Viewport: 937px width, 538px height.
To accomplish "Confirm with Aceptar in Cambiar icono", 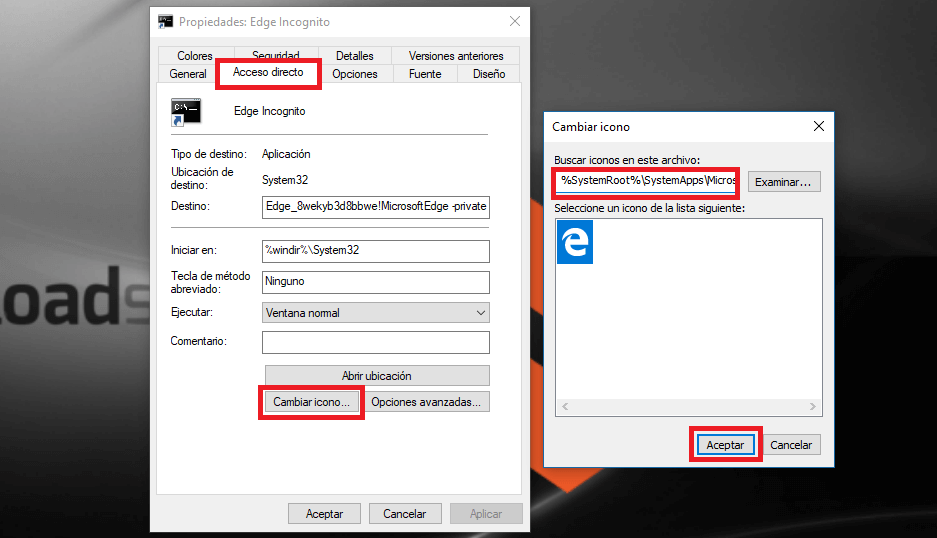I will point(725,445).
